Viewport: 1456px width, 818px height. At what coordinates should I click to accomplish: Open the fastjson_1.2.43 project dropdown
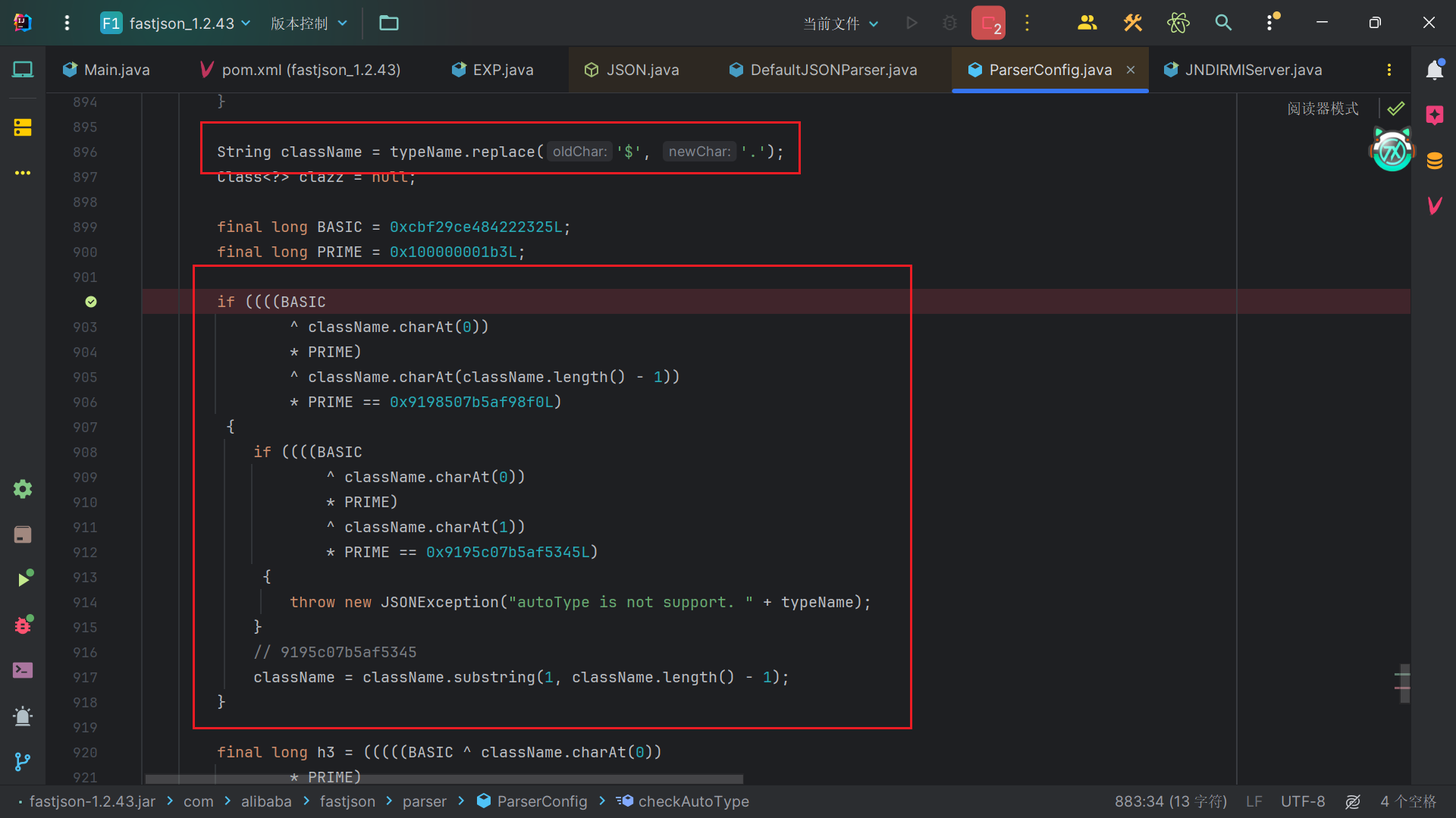(176, 23)
